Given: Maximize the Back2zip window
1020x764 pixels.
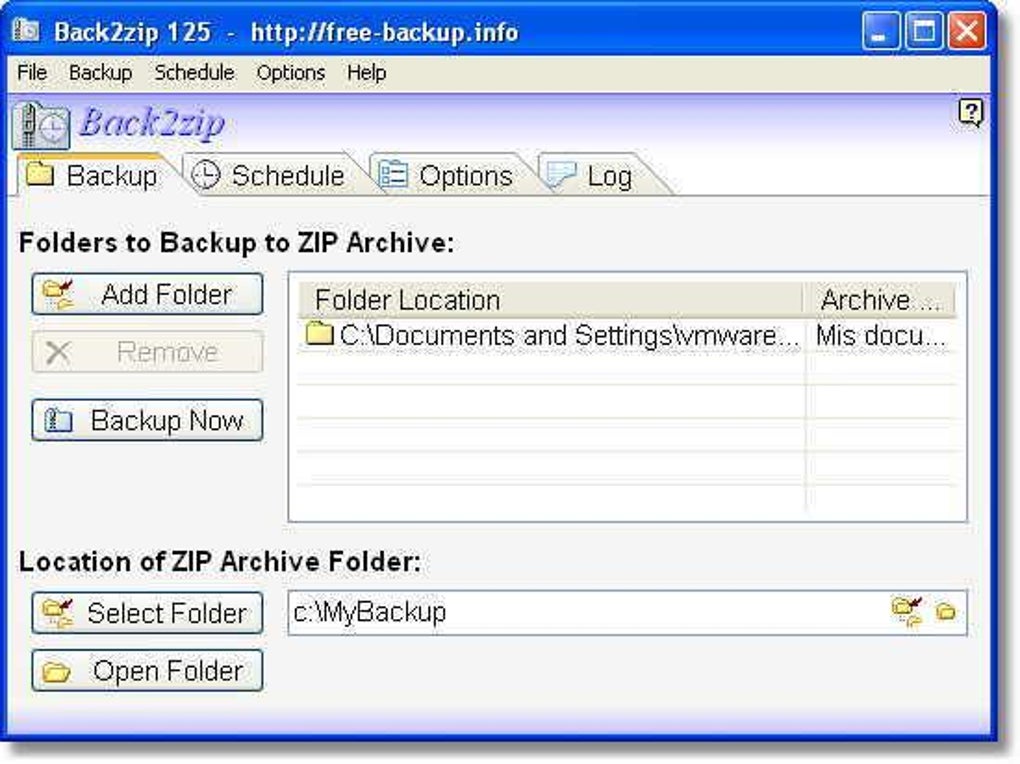Looking at the screenshot, I should tap(923, 31).
